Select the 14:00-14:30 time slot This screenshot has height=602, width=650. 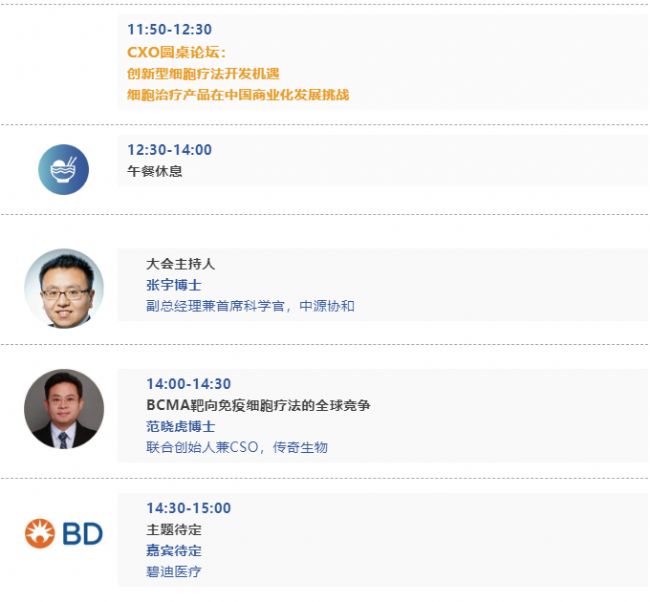(x=189, y=384)
